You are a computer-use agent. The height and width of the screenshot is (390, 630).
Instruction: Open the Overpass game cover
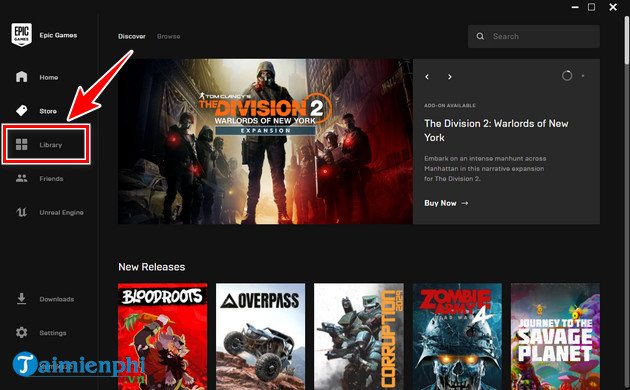click(260, 337)
